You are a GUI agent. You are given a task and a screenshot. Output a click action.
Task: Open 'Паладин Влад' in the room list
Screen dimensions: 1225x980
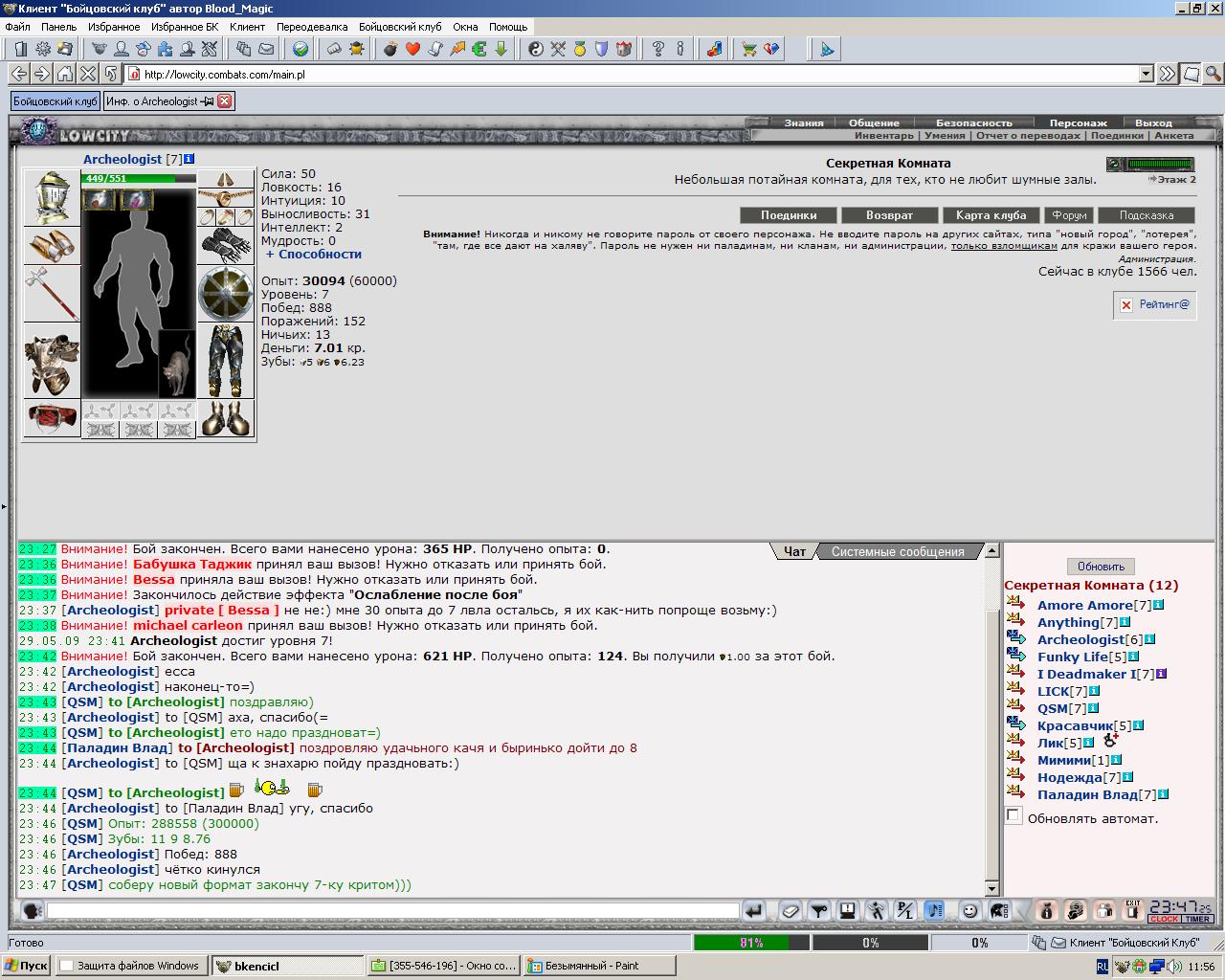pyautogui.click(x=1087, y=794)
